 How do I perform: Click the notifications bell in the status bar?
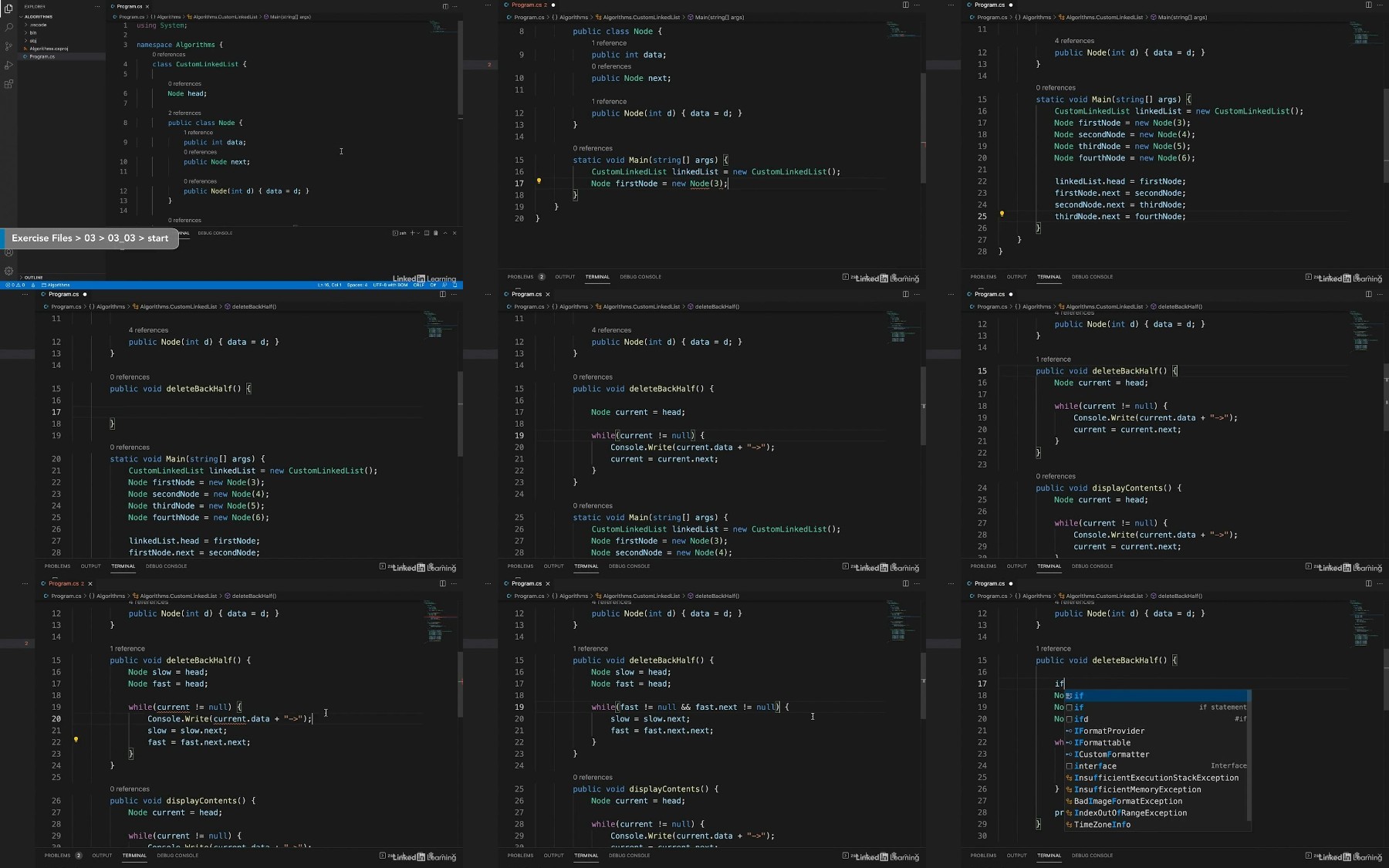(455, 285)
